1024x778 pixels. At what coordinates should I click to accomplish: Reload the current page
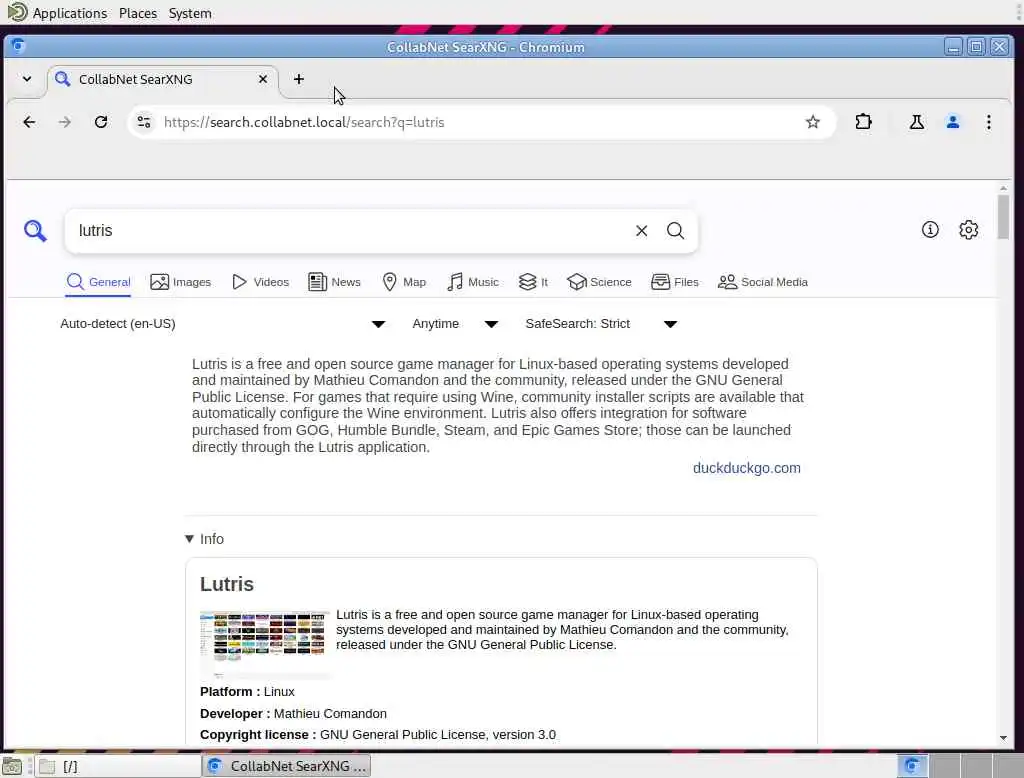click(x=101, y=122)
